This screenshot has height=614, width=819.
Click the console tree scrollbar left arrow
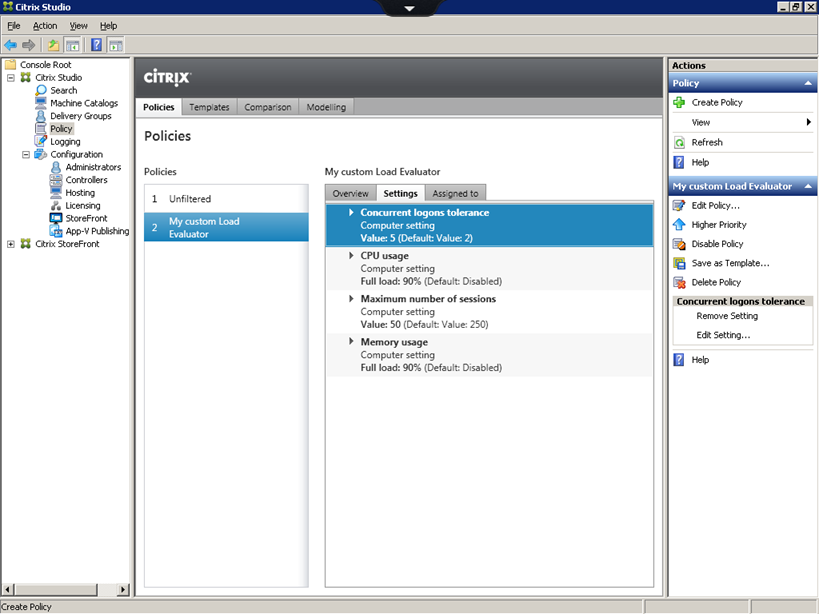coord(7,589)
